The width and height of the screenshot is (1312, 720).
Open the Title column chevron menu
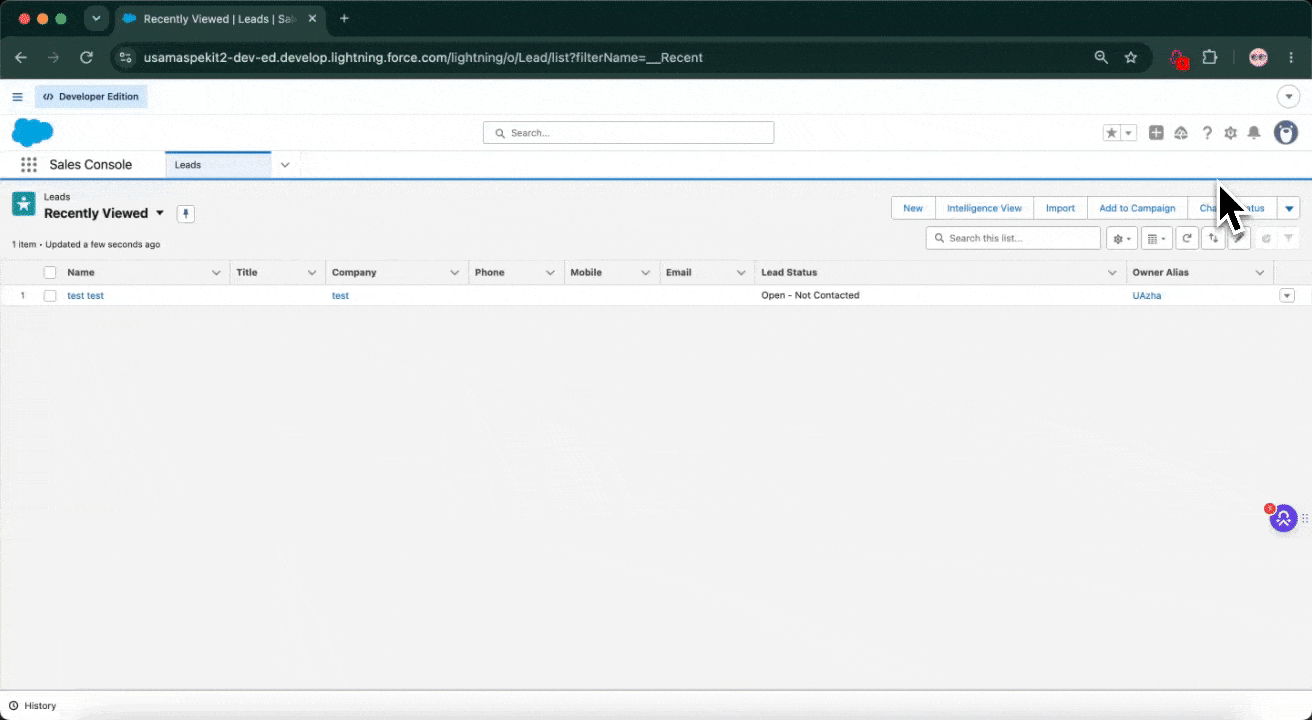(312, 273)
